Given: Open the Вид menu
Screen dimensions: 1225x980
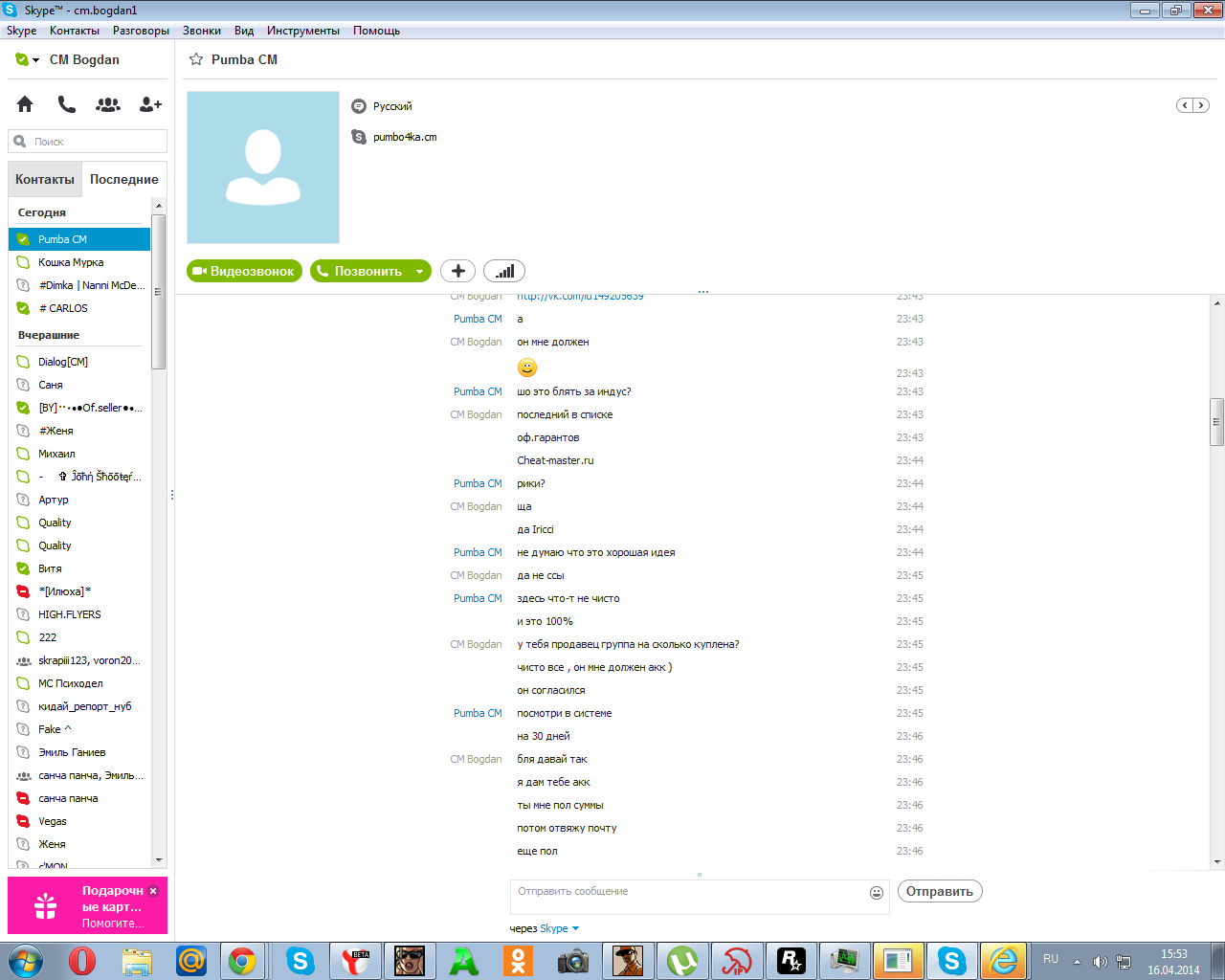Looking at the screenshot, I should [244, 31].
